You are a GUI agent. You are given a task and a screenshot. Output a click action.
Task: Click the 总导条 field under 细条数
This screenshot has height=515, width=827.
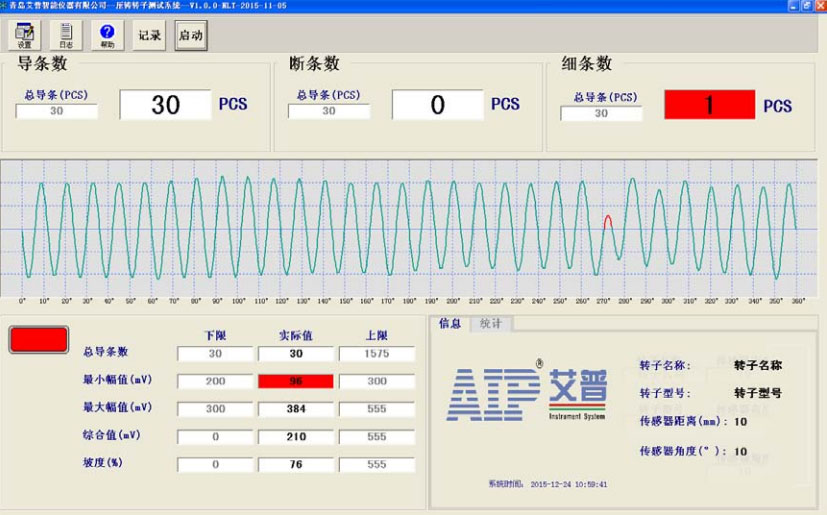[600, 113]
